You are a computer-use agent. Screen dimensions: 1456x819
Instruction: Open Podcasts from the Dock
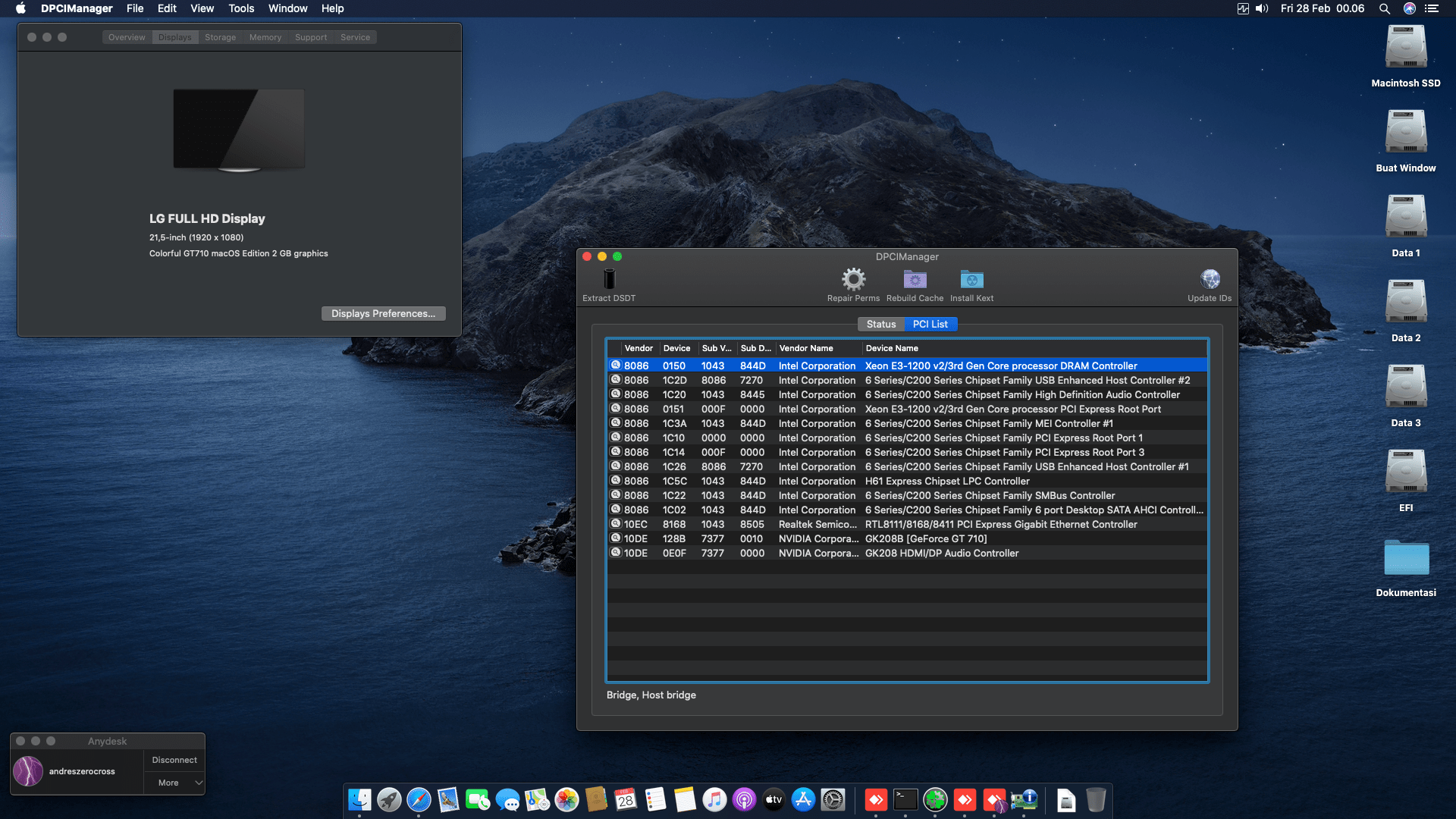click(744, 799)
